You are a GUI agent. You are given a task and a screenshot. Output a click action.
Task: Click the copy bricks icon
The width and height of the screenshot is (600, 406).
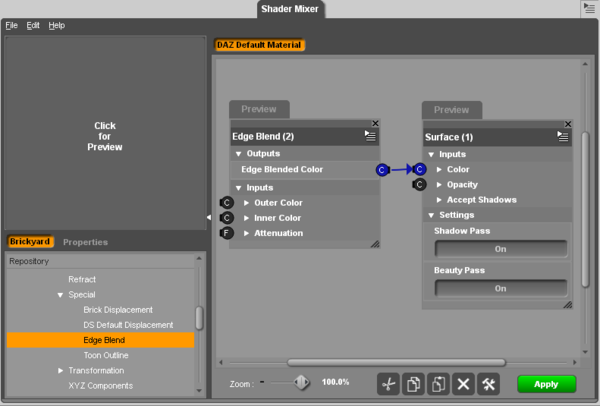[413, 384]
